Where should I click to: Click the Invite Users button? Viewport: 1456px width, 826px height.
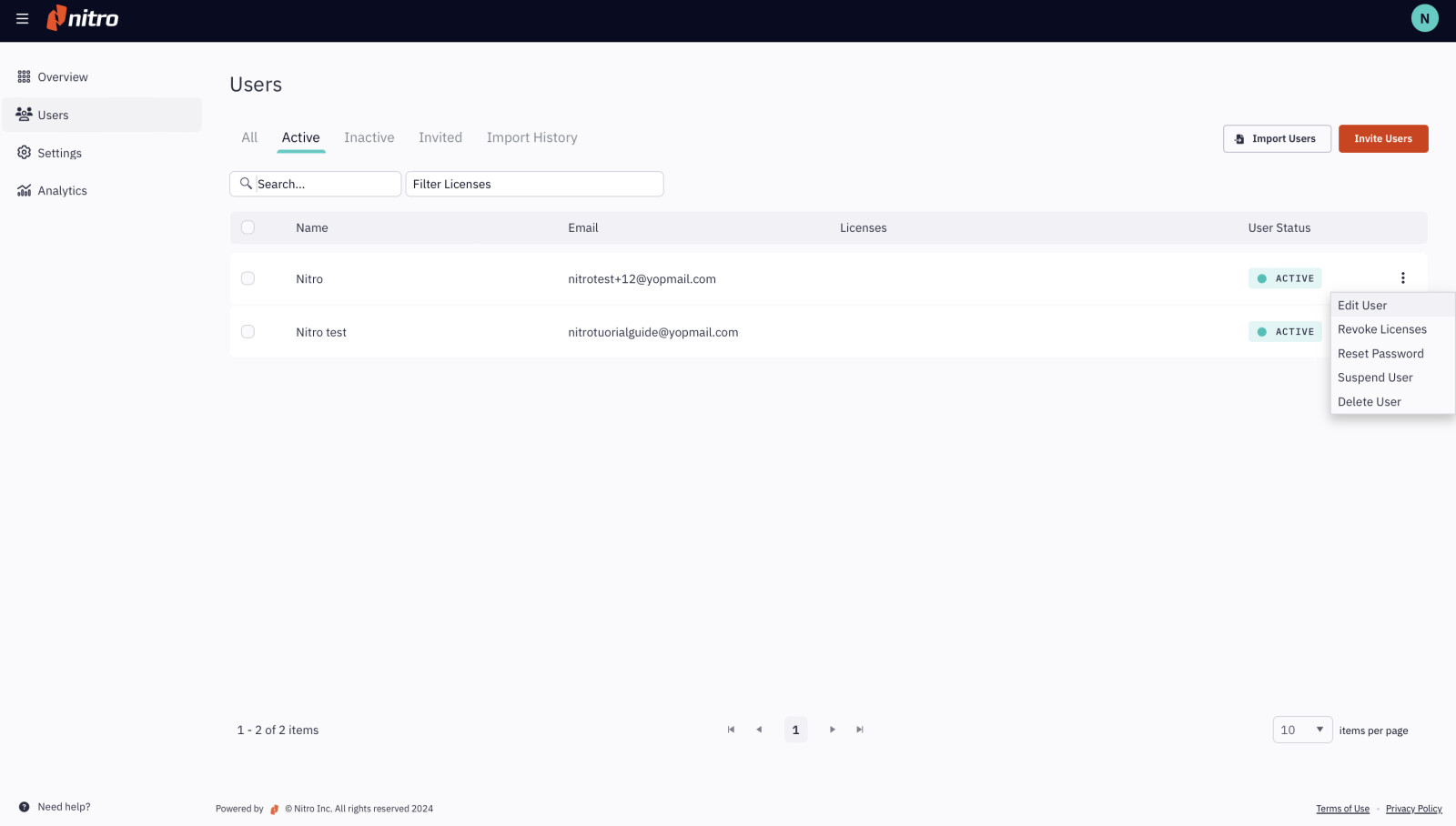point(1382,138)
